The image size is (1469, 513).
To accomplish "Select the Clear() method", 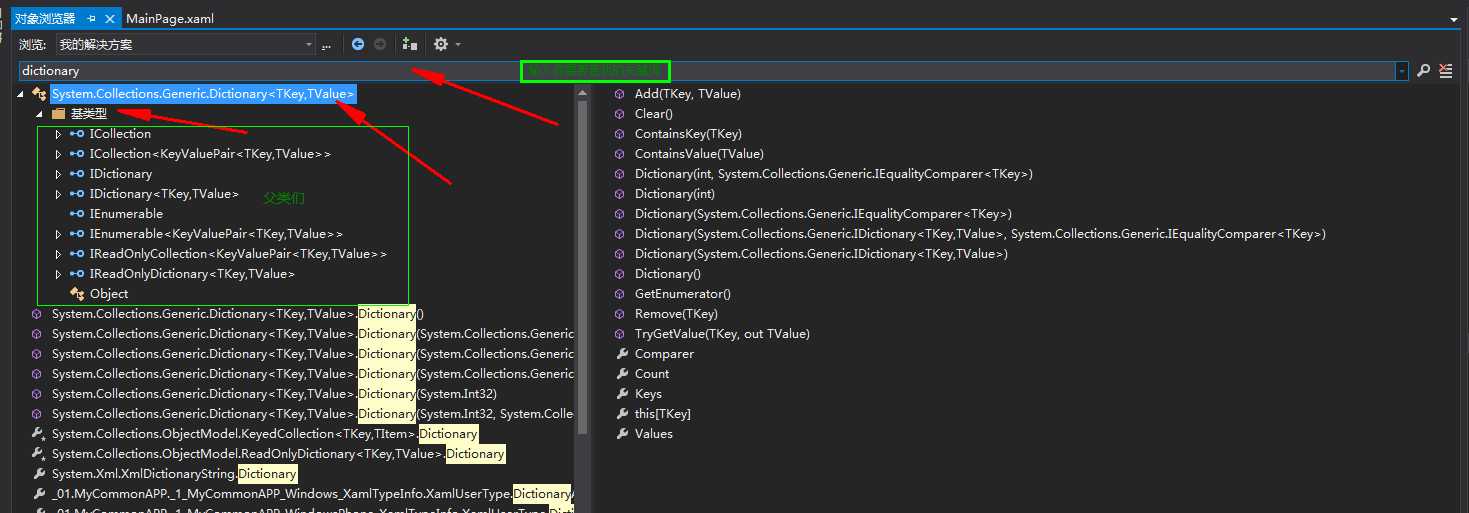I will 654,113.
